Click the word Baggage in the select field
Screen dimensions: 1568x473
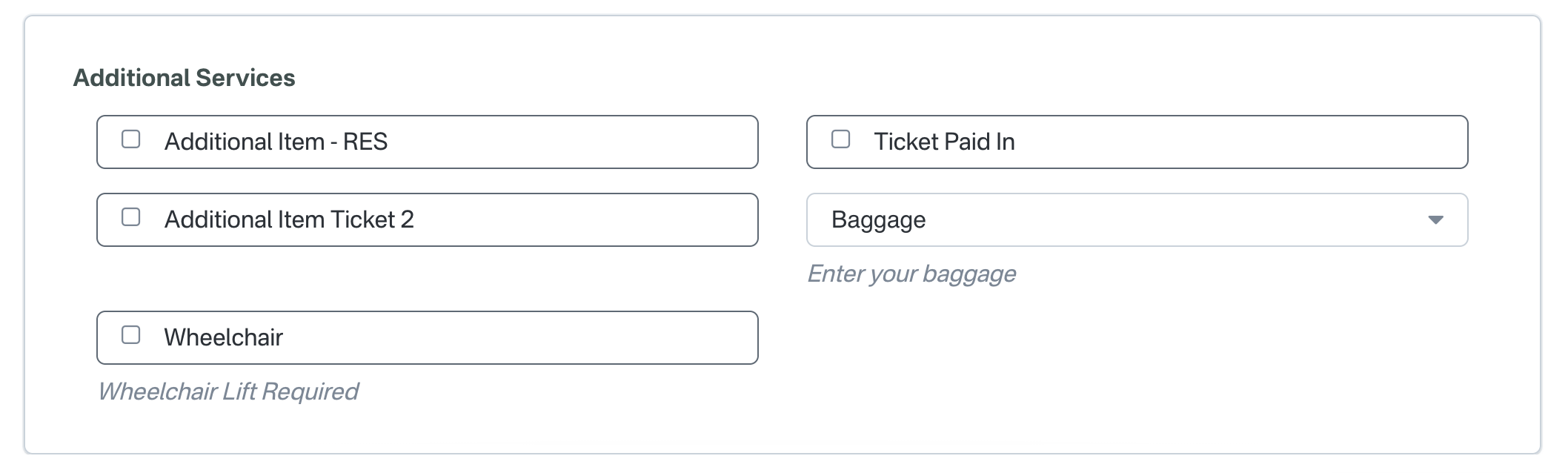(878, 220)
